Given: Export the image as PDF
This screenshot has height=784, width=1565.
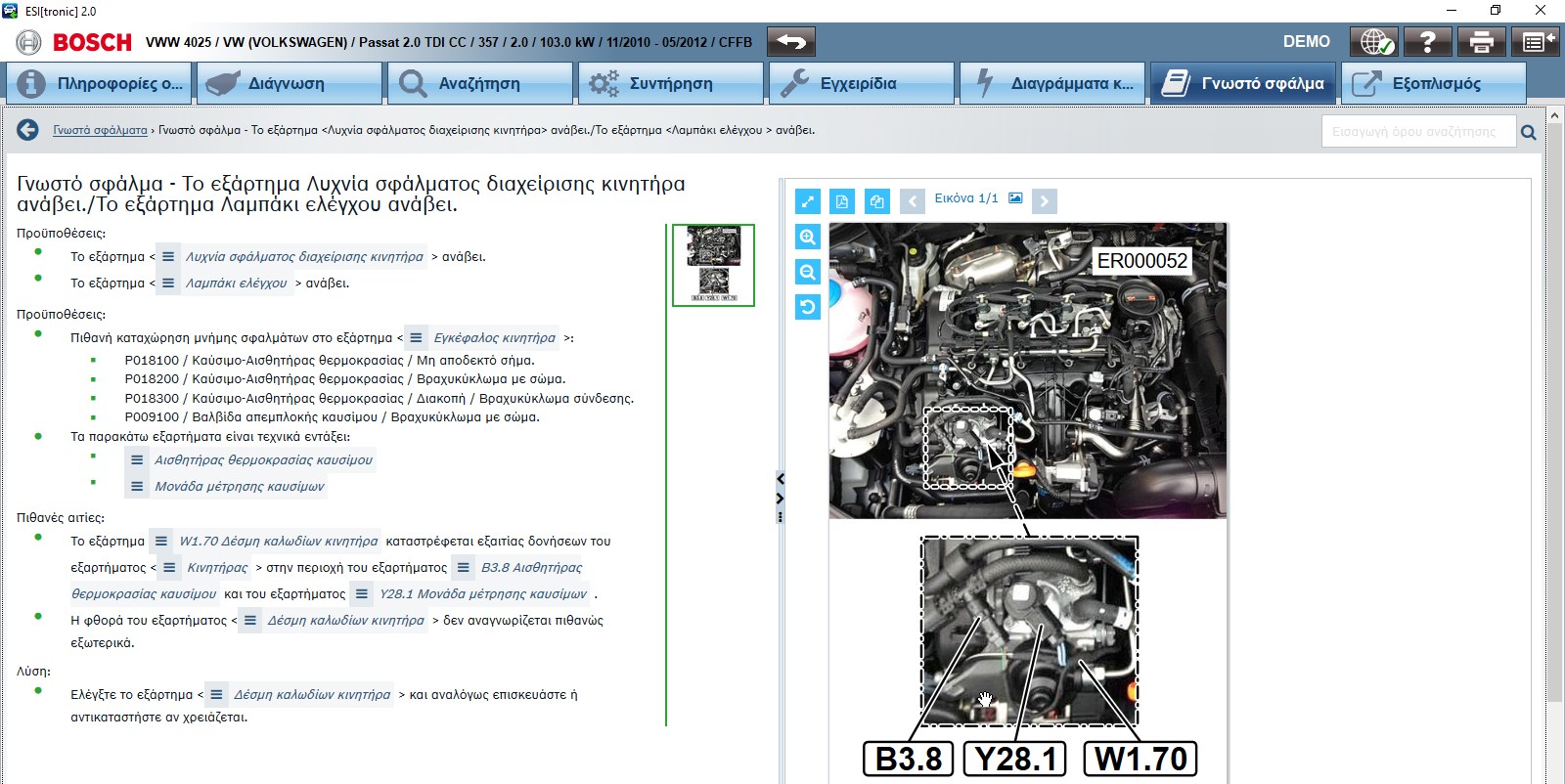Looking at the screenshot, I should [842, 201].
